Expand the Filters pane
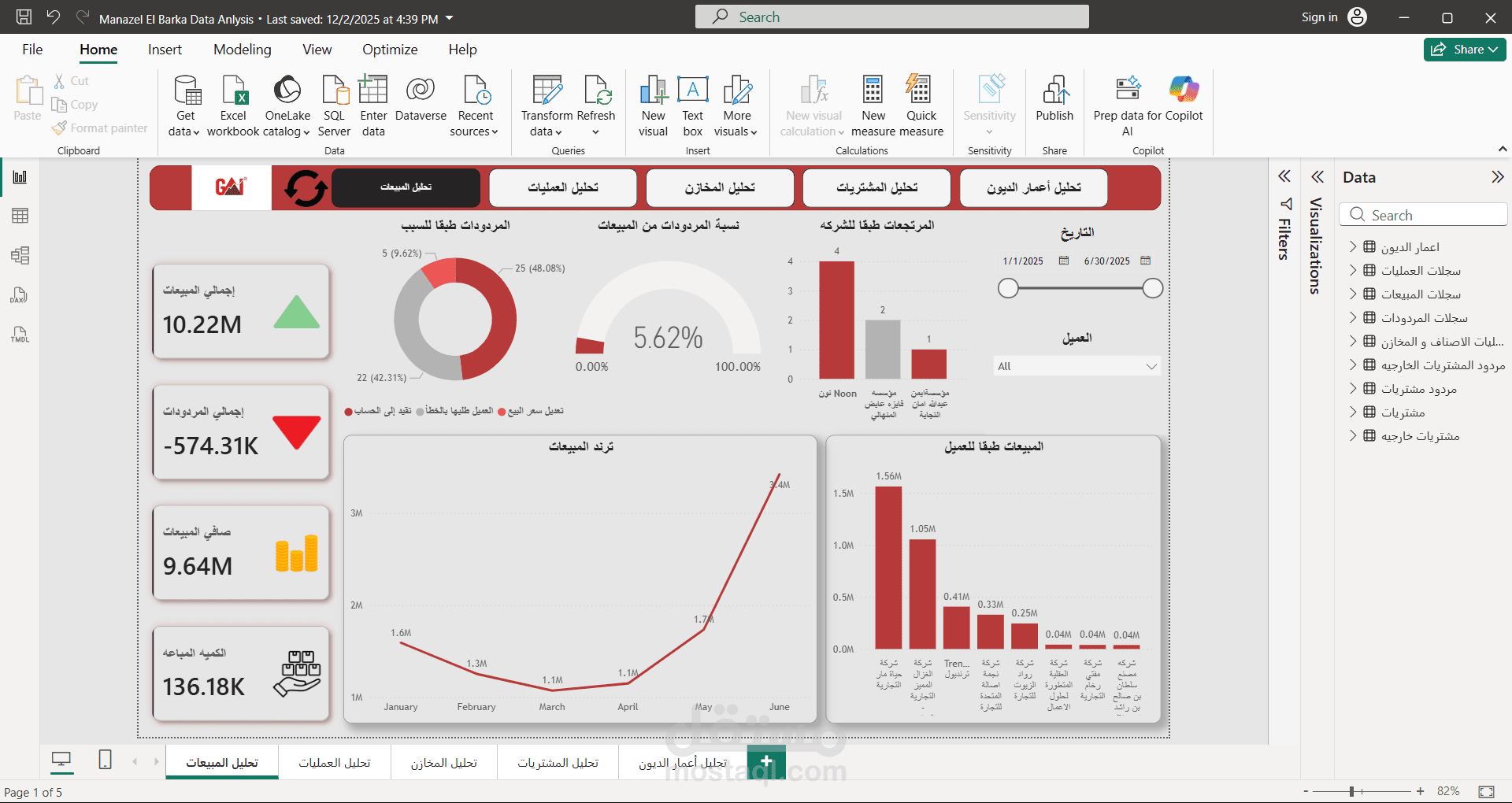1512x803 pixels. pyautogui.click(x=1284, y=176)
